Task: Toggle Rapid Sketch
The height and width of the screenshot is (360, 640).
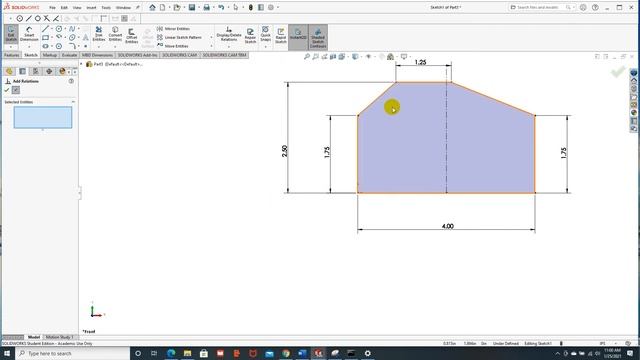Action: pyautogui.click(x=280, y=36)
